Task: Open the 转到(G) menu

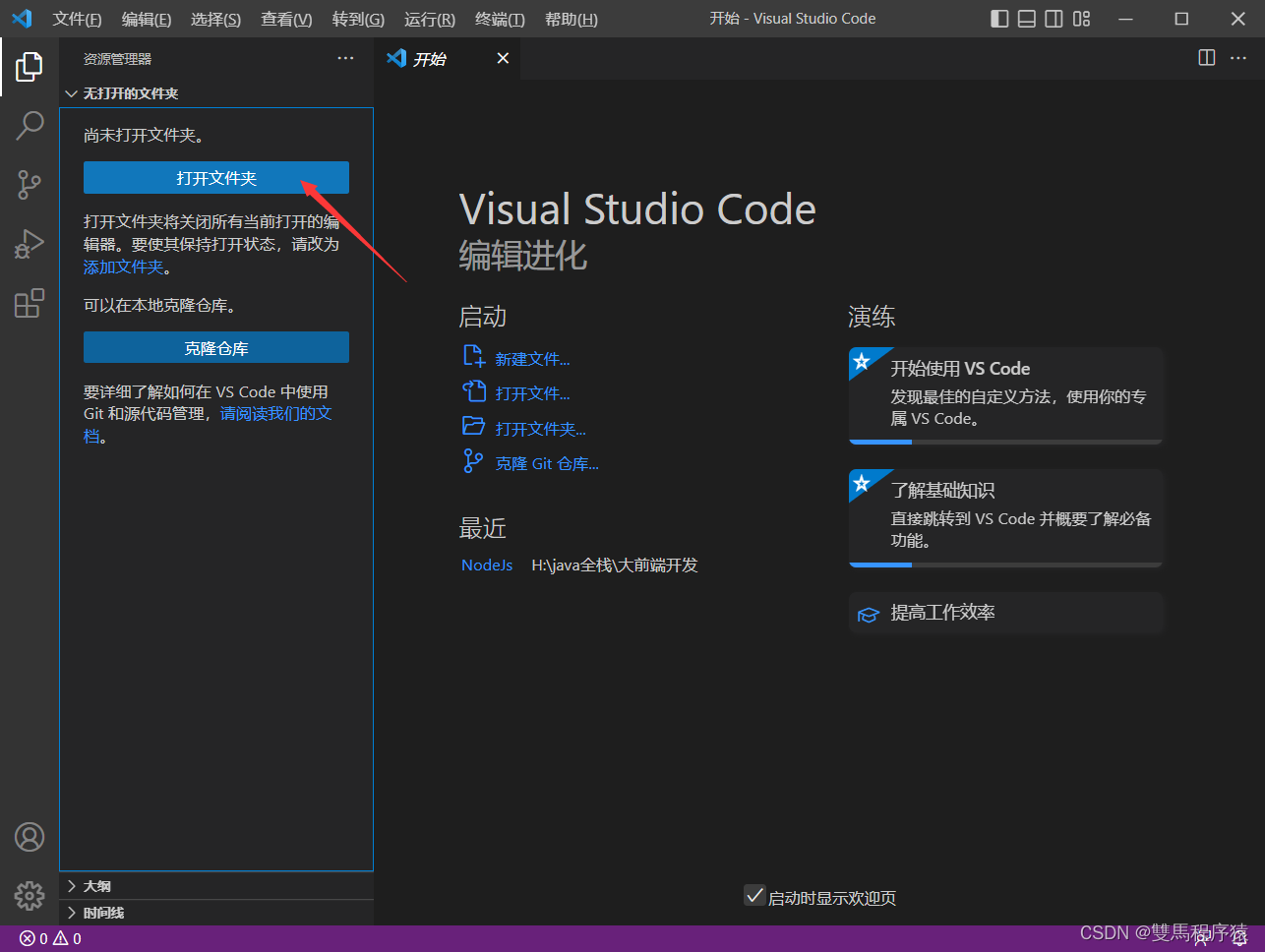Action: coord(358,19)
